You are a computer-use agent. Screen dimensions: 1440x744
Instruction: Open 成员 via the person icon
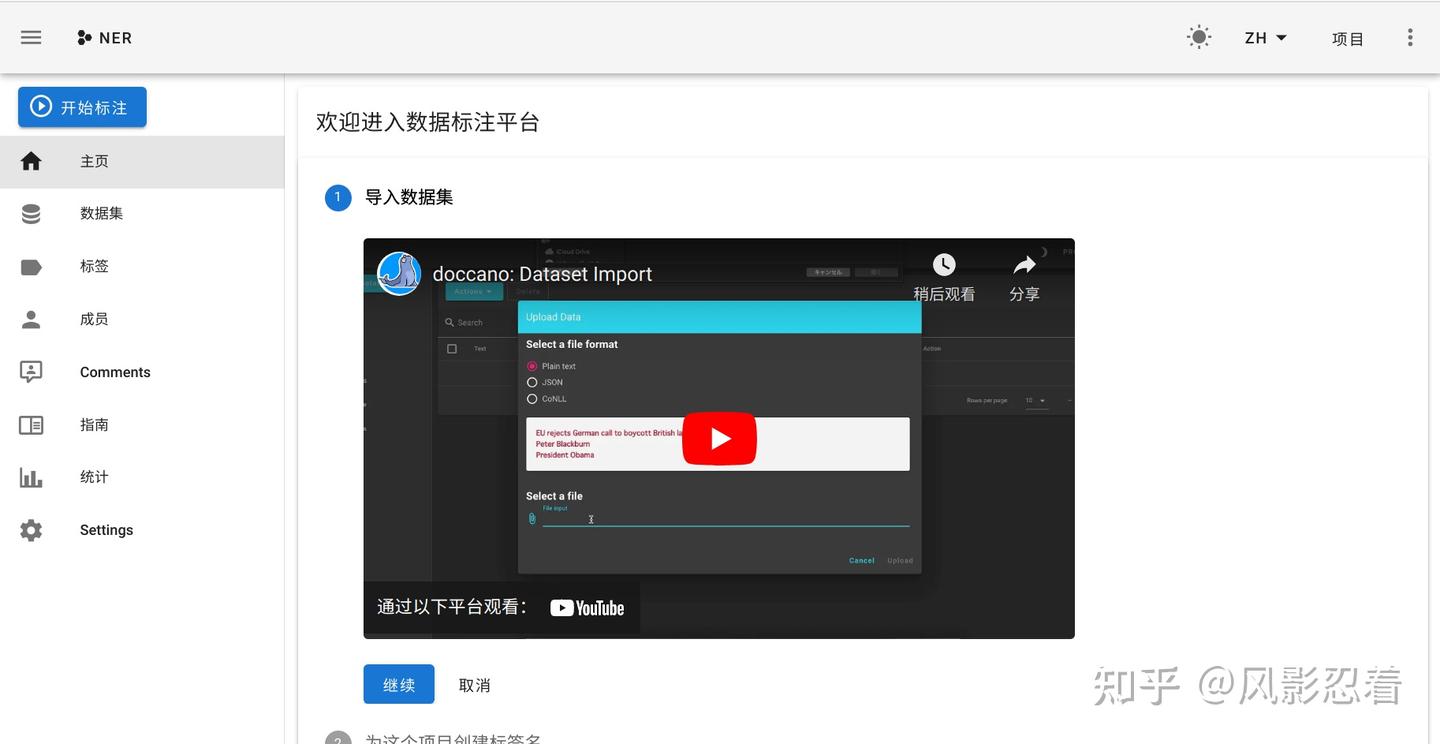pos(30,318)
